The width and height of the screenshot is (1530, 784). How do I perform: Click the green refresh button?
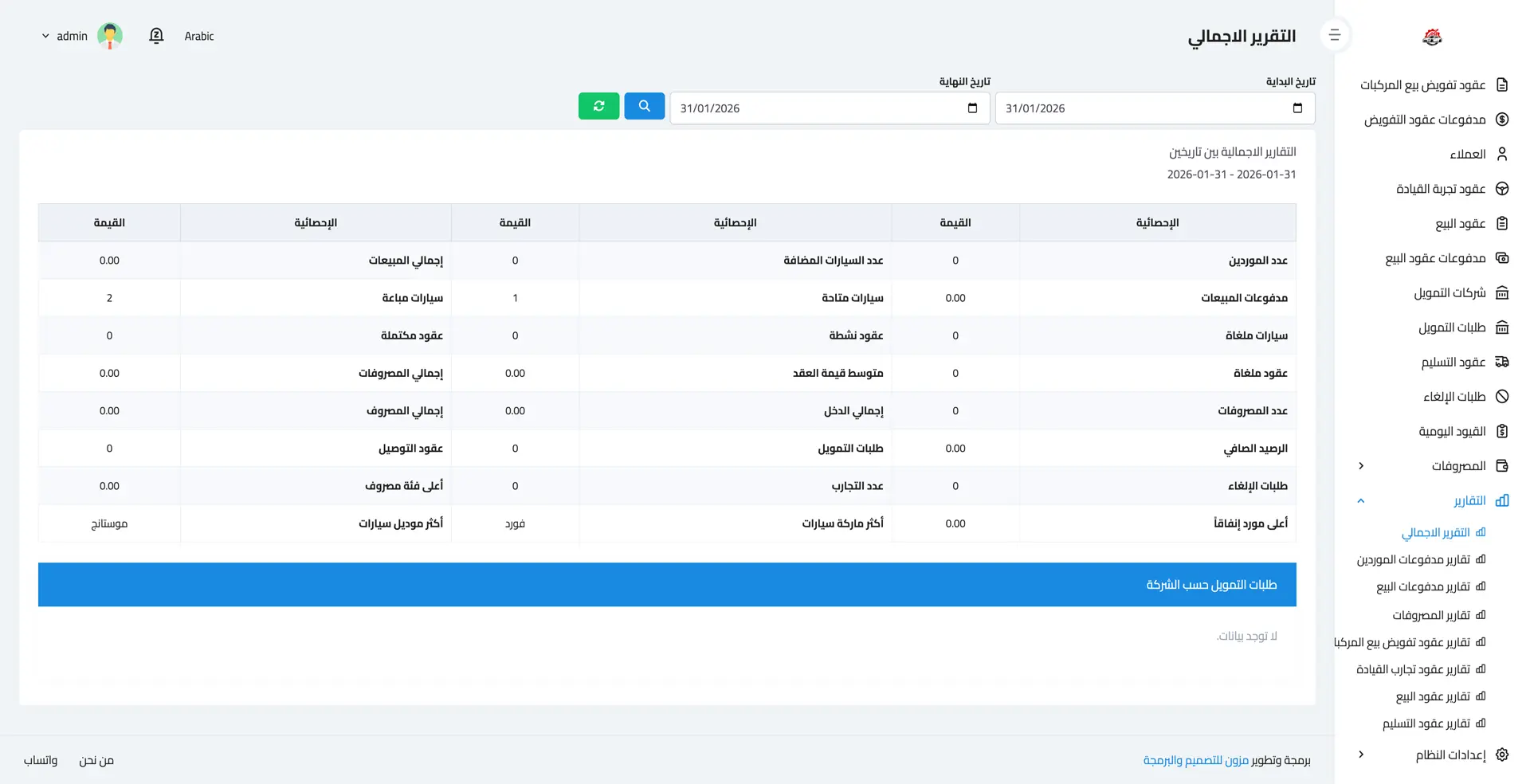tap(598, 106)
